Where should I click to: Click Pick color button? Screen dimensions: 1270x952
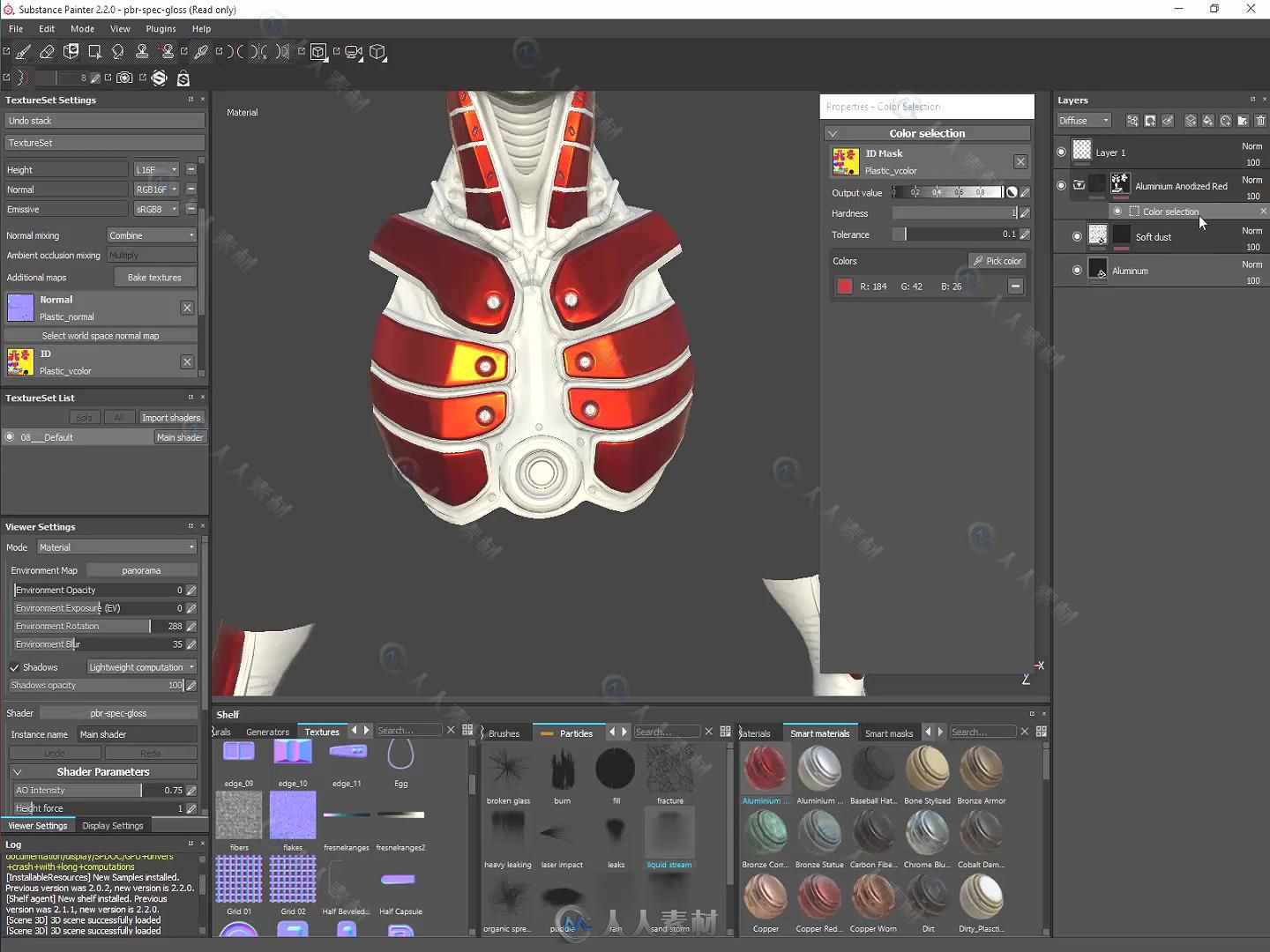coord(997,261)
